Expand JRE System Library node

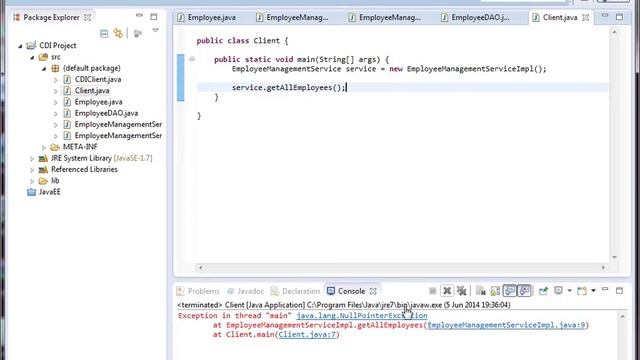pos(32,158)
